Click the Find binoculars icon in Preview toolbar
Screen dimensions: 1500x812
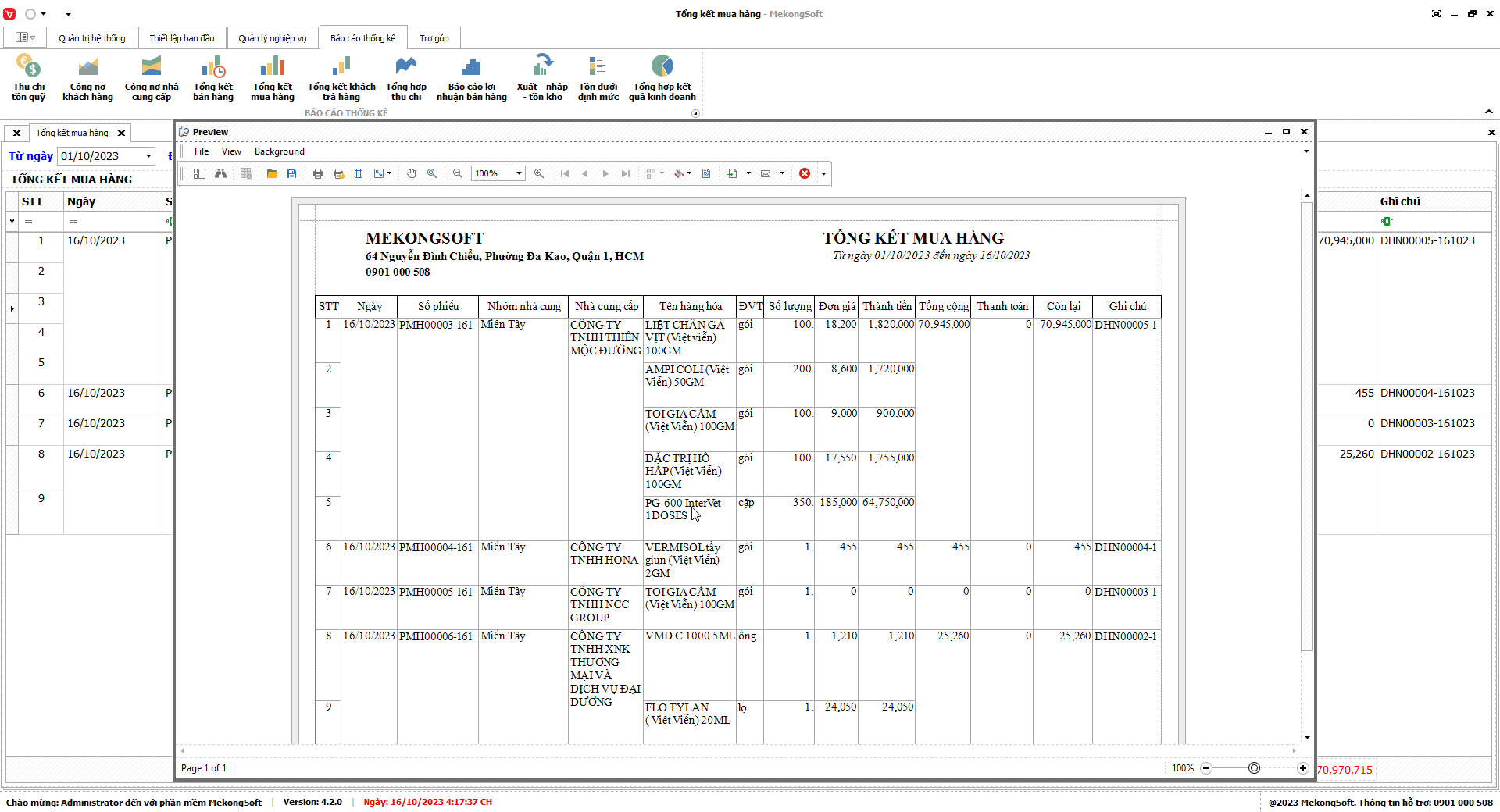pos(221,173)
